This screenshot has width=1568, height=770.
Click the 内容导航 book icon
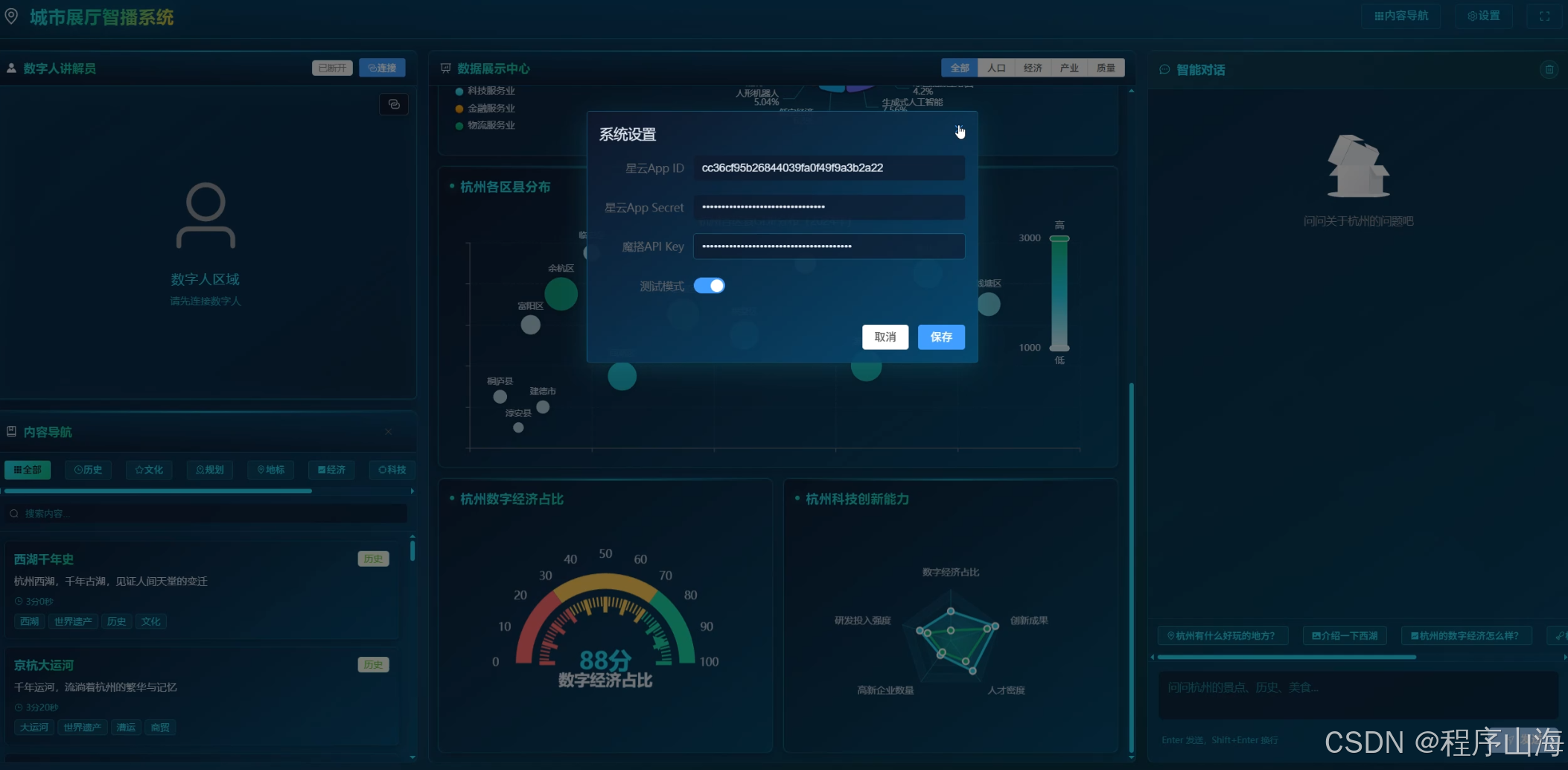[x=11, y=432]
